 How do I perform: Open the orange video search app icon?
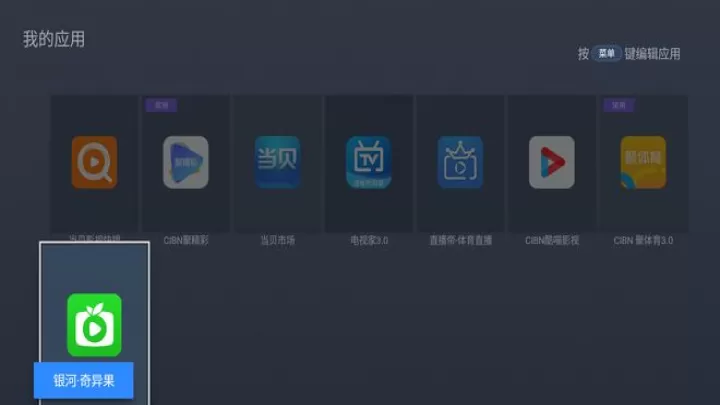[x=94, y=162]
